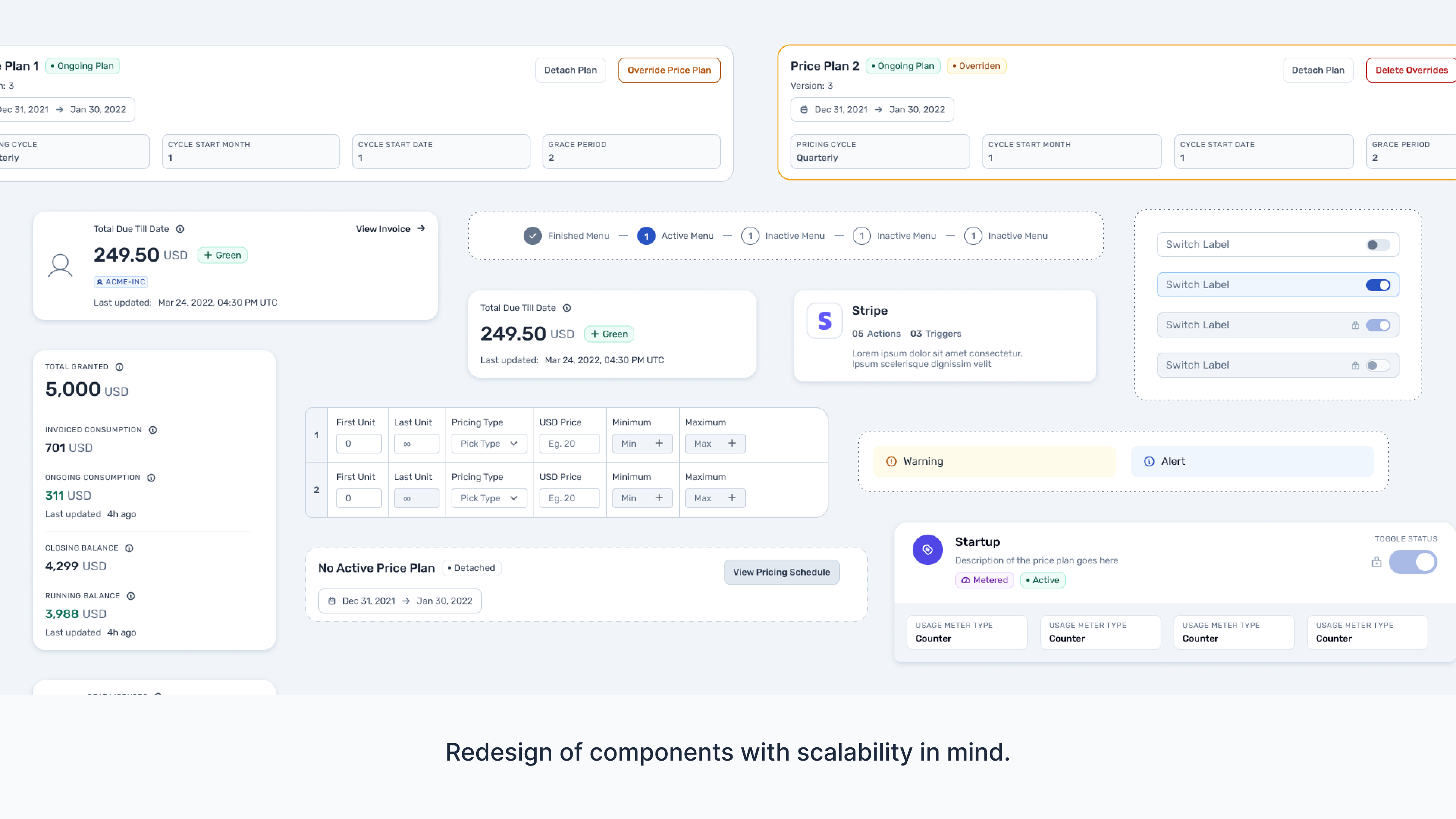Select the third Inactive Menu step
The height and width of the screenshot is (819, 1456).
(1006, 236)
